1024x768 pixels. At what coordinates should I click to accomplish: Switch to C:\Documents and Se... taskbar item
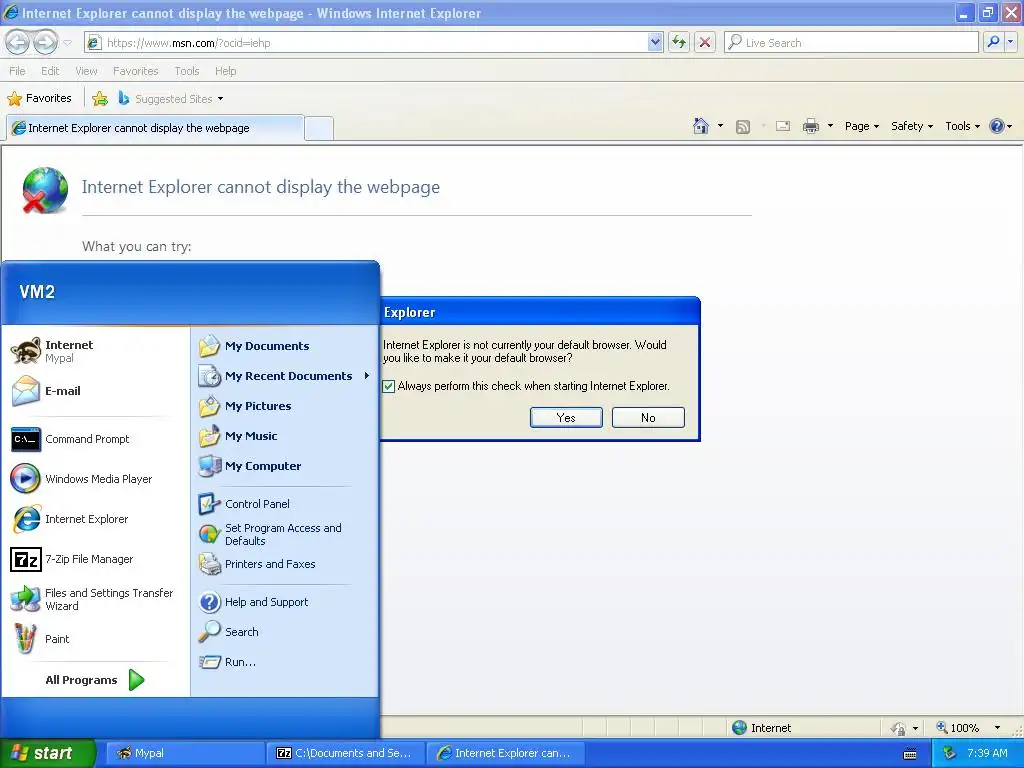click(x=345, y=753)
